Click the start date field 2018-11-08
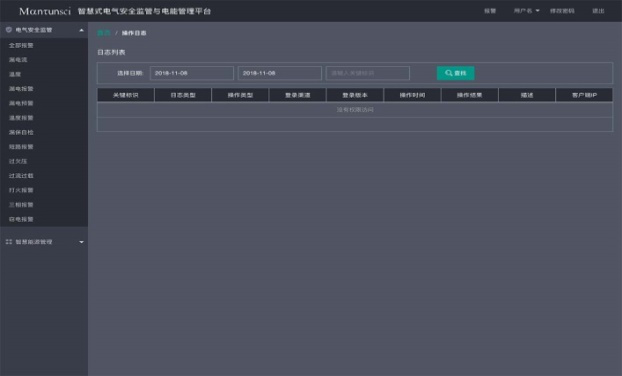Screen dimensions: 622x376 (x=192, y=73)
